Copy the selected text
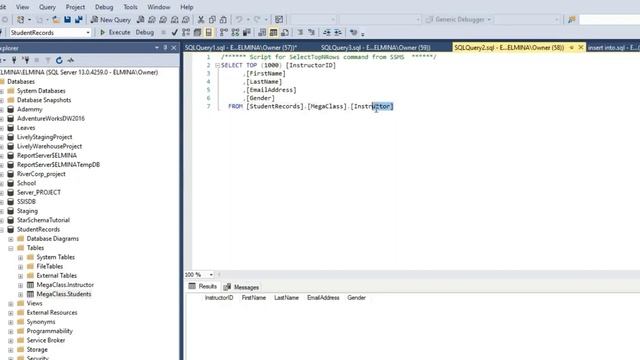This screenshot has width=640, height=360. [212, 20]
